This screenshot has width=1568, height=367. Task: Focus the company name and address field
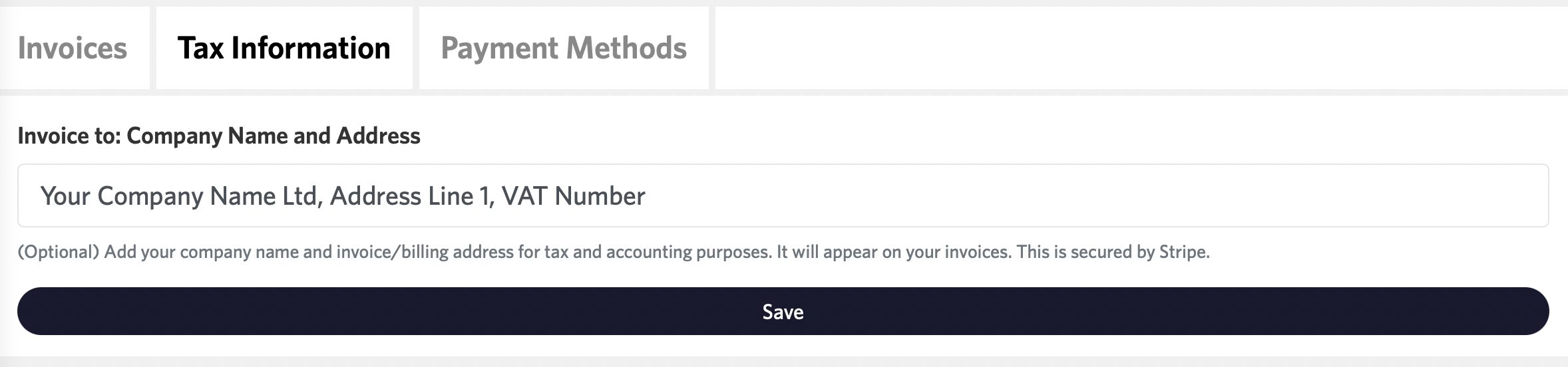(783, 195)
